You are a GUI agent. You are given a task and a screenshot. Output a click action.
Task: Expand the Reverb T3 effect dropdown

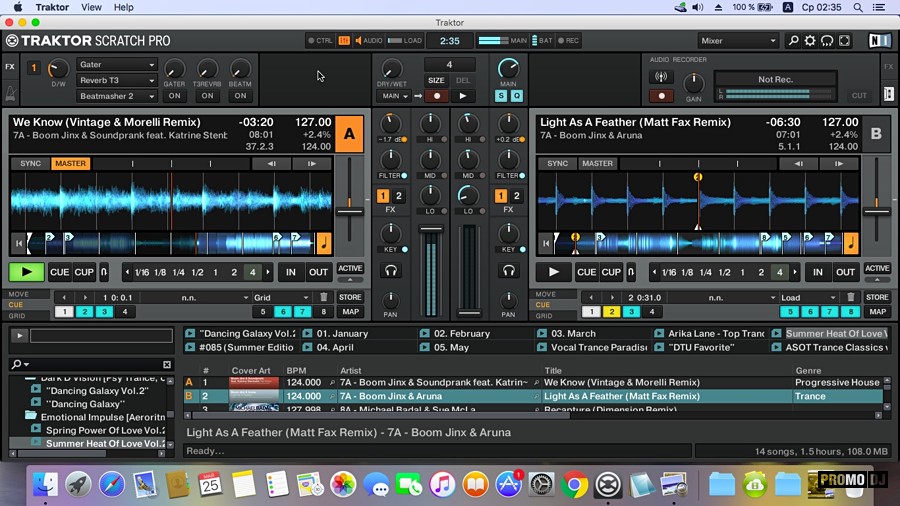(x=117, y=81)
